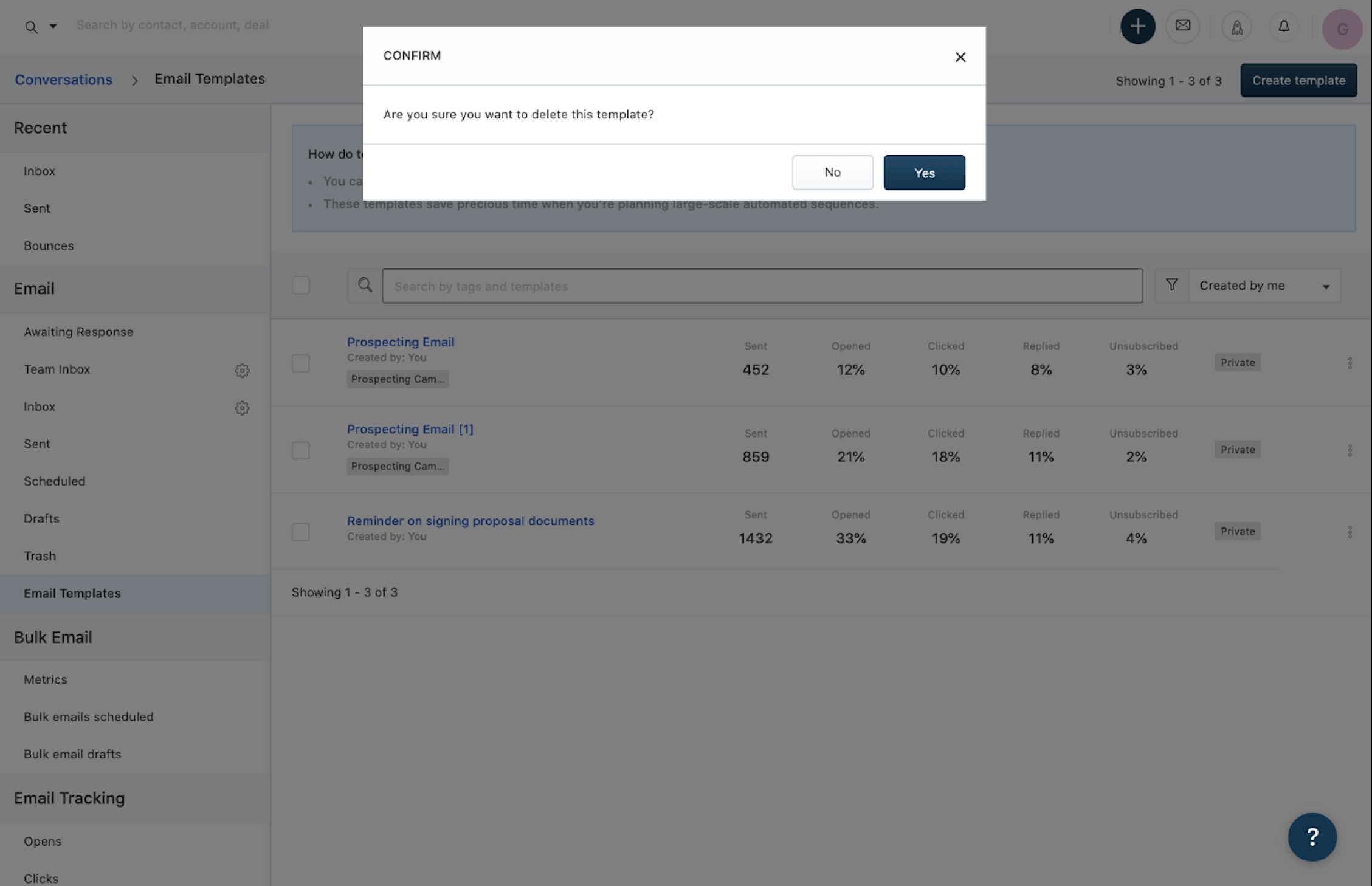Click No to cancel deletion

point(832,173)
